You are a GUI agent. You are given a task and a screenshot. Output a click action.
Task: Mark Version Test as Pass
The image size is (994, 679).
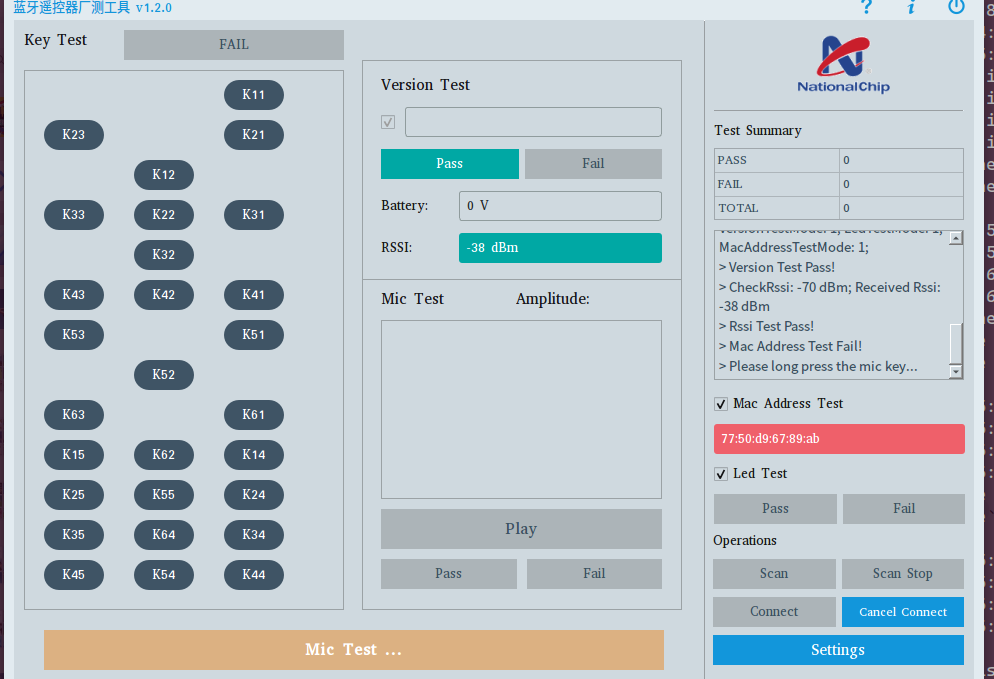pos(450,164)
